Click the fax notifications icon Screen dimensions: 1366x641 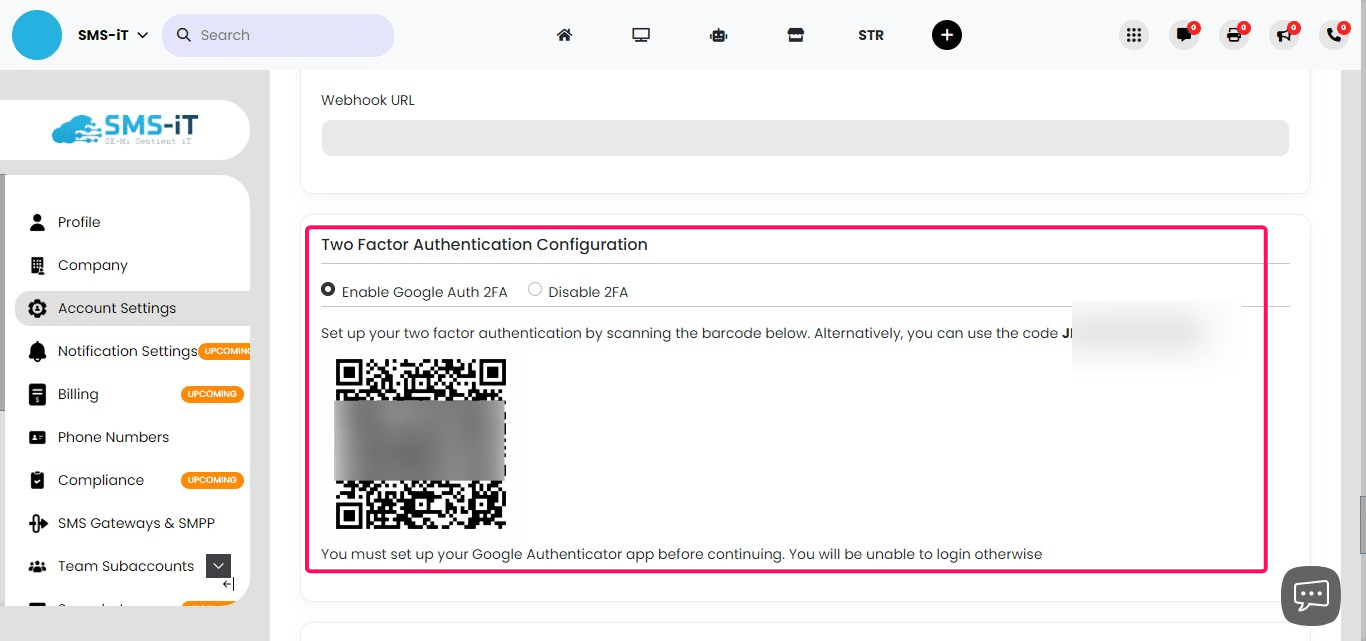(x=1234, y=34)
